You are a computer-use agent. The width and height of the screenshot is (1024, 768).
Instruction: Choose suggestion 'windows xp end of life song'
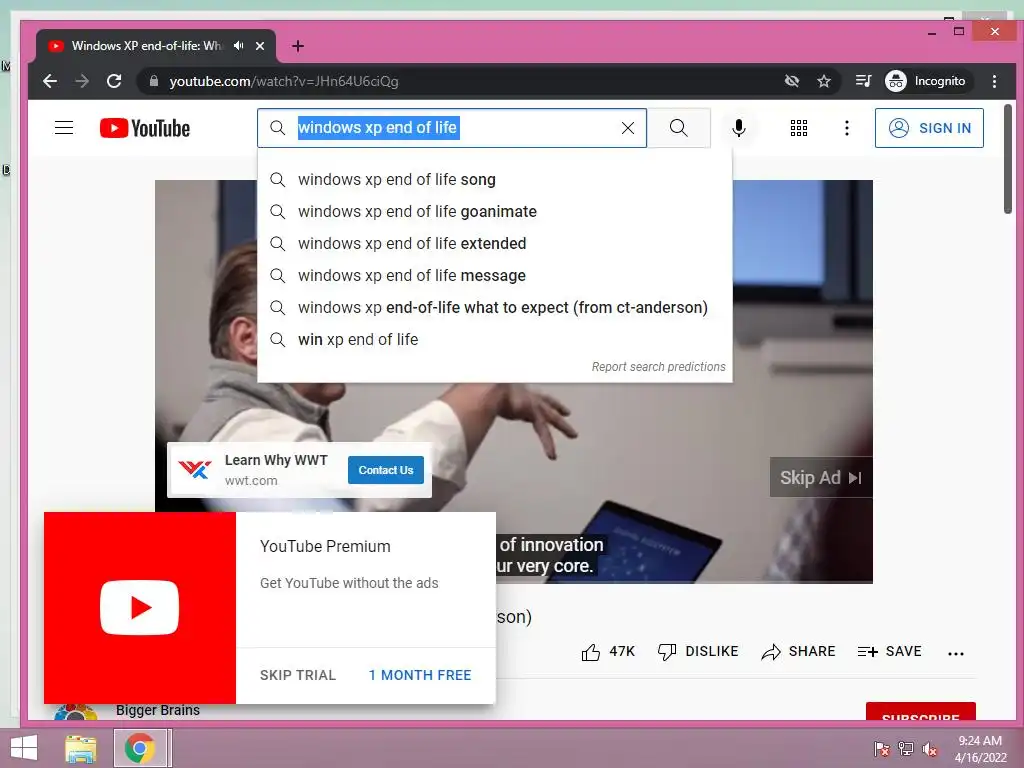point(494,180)
